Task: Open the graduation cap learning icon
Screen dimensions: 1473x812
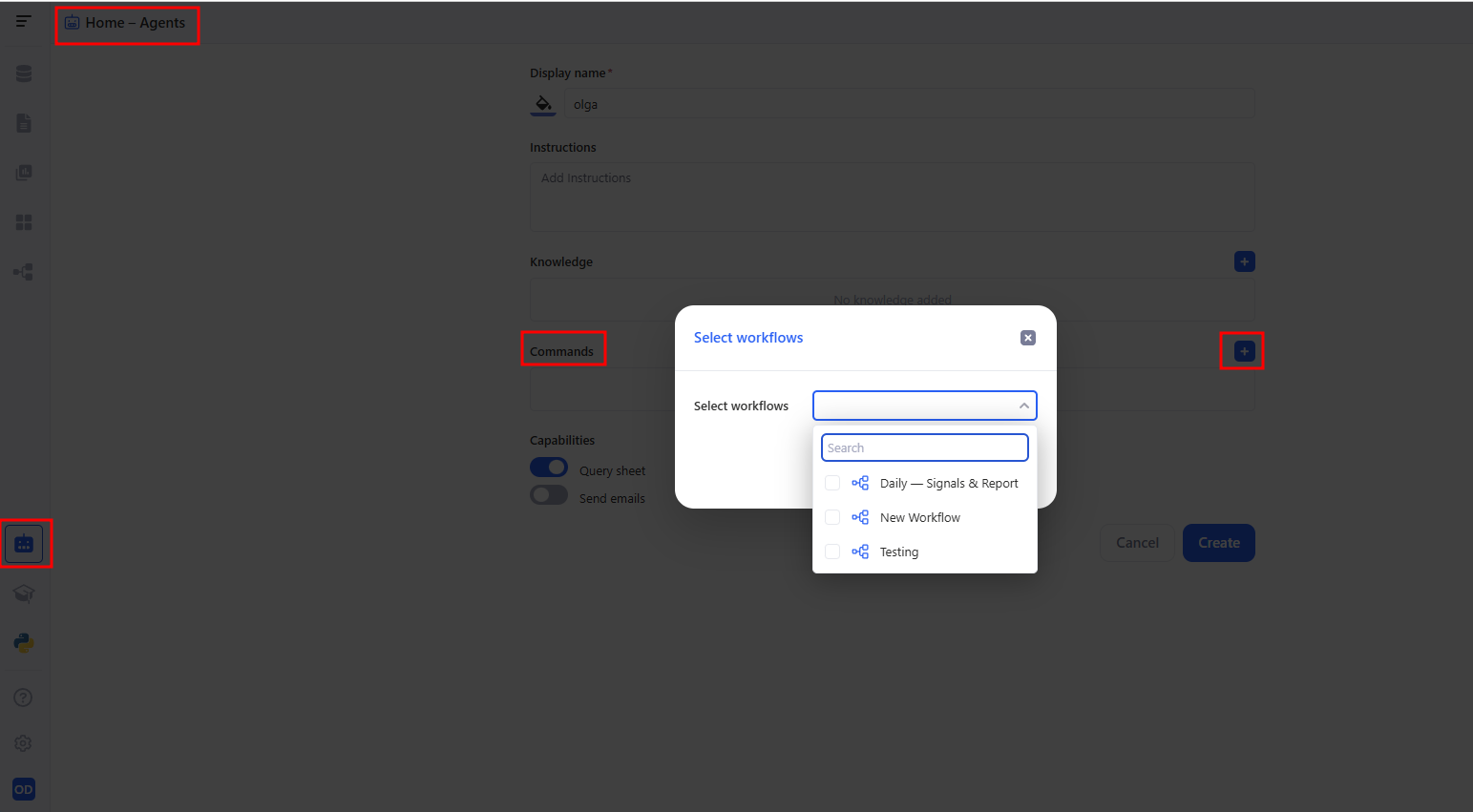Action: click(x=23, y=593)
